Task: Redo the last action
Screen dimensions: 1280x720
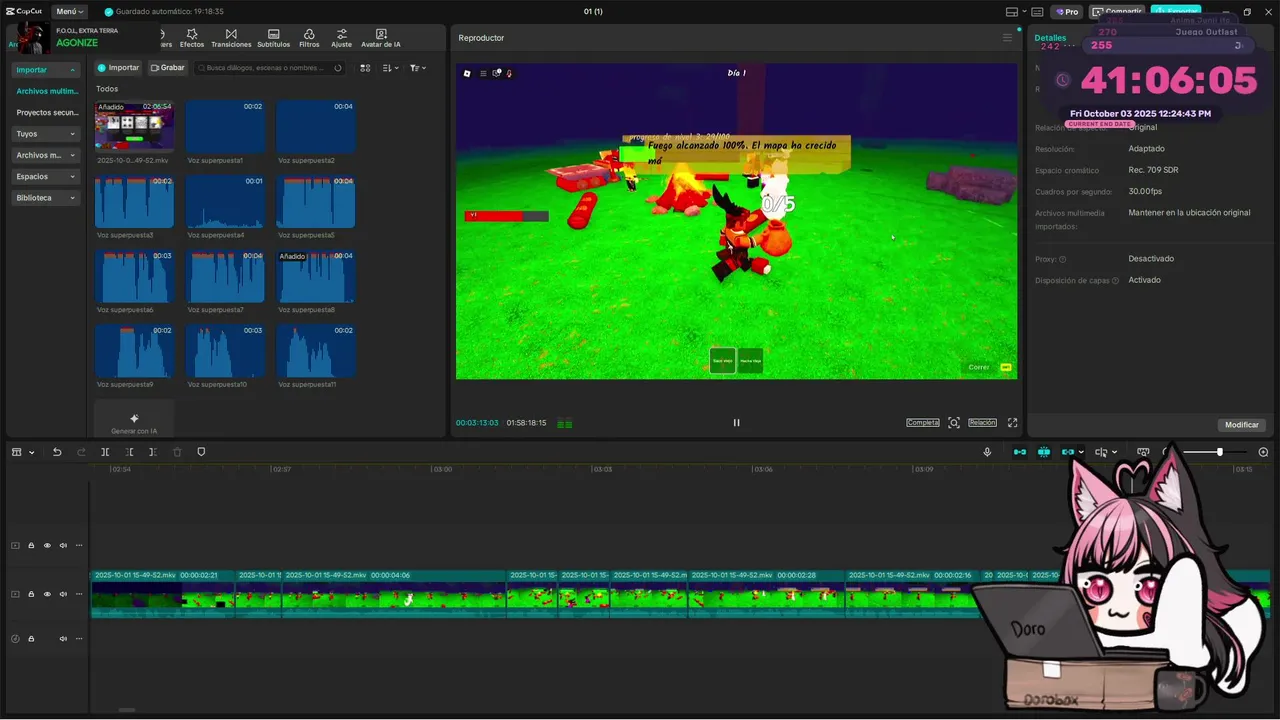Action: pos(82,452)
